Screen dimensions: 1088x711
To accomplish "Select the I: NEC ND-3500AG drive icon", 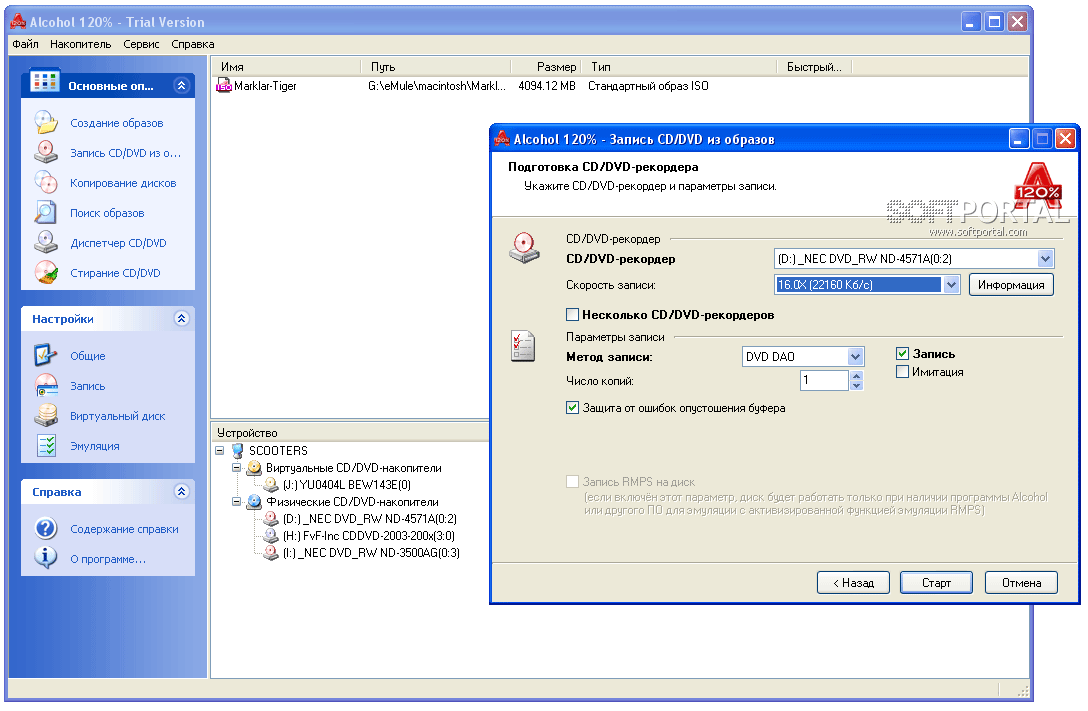I will [x=271, y=552].
